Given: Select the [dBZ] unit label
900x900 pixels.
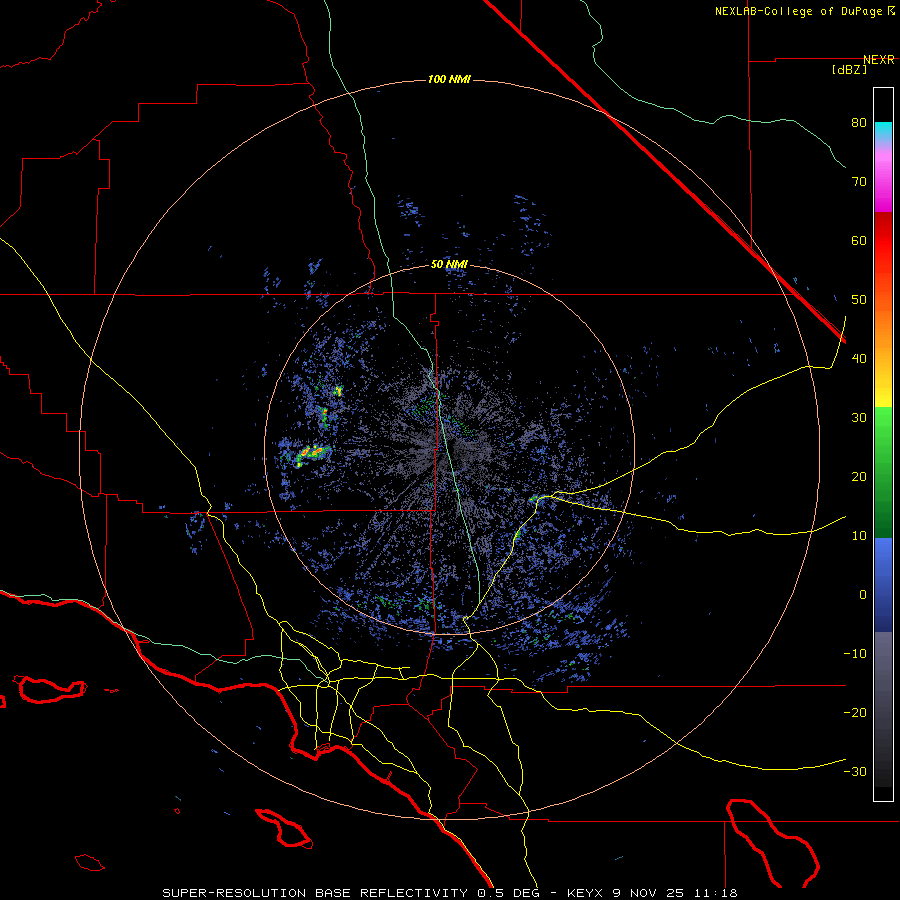Looking at the screenshot, I should pos(849,69).
